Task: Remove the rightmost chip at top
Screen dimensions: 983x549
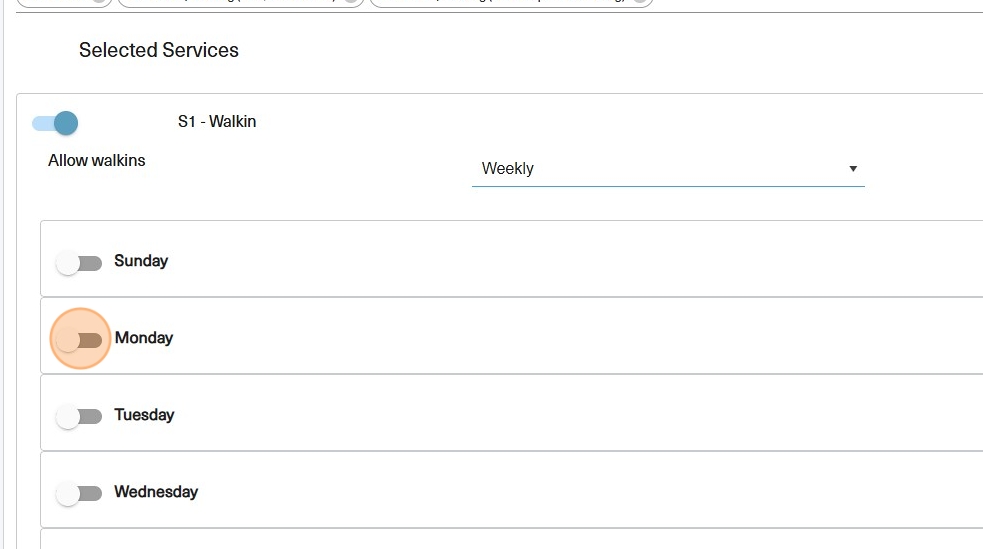Action: [x=643, y=1]
